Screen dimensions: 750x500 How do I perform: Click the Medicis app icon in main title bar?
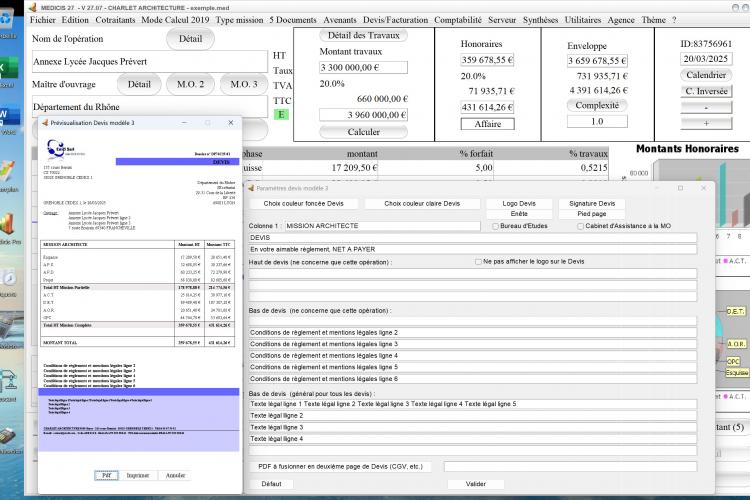point(33,7)
